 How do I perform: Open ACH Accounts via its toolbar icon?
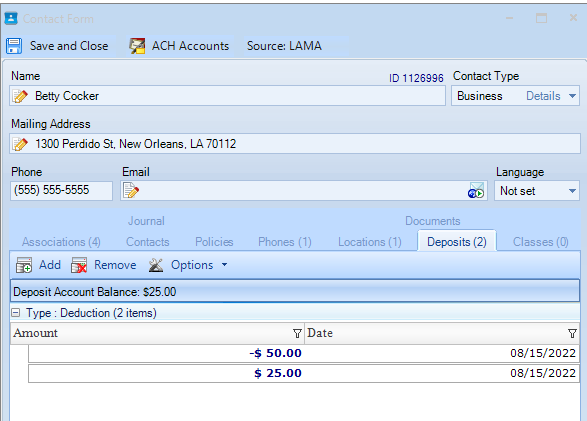(137, 46)
